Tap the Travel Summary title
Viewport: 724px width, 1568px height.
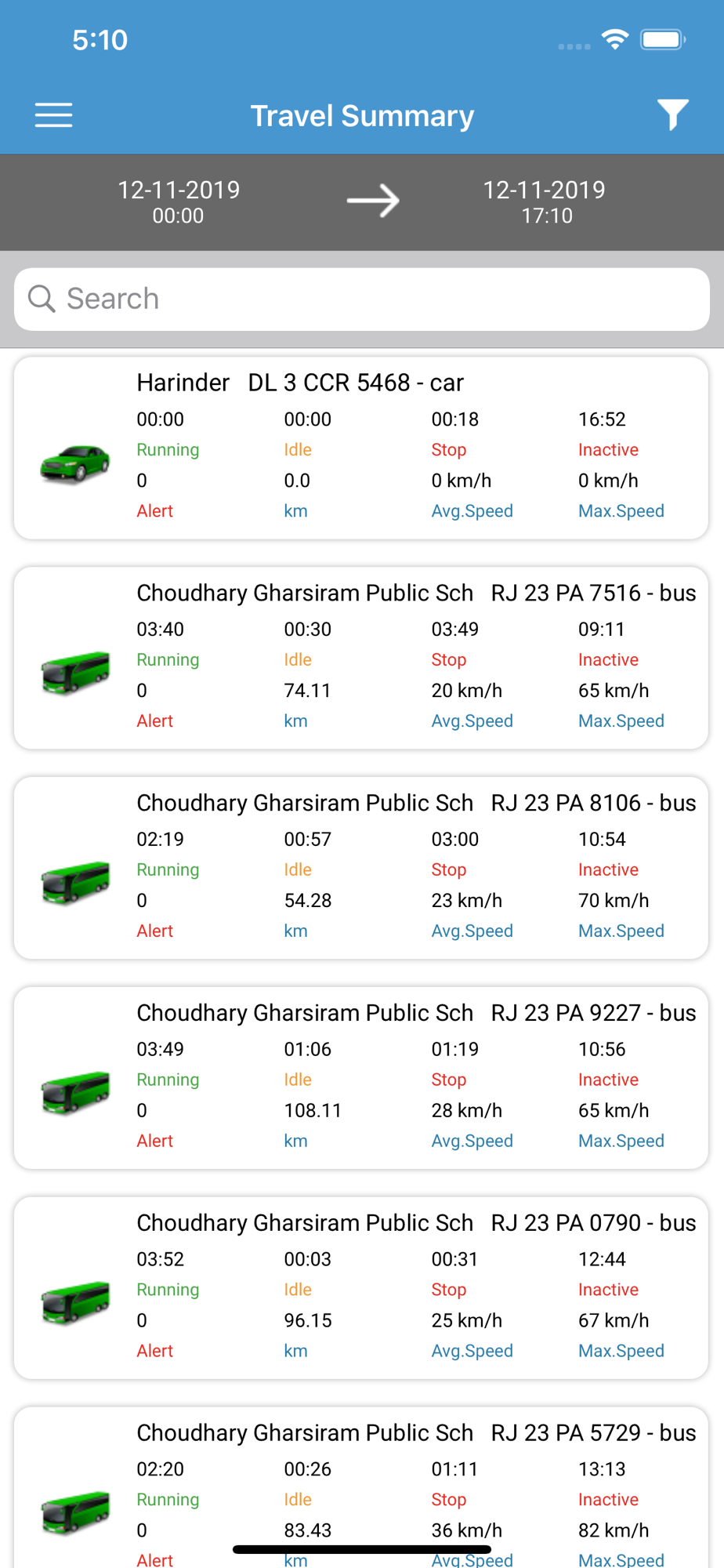coord(362,116)
